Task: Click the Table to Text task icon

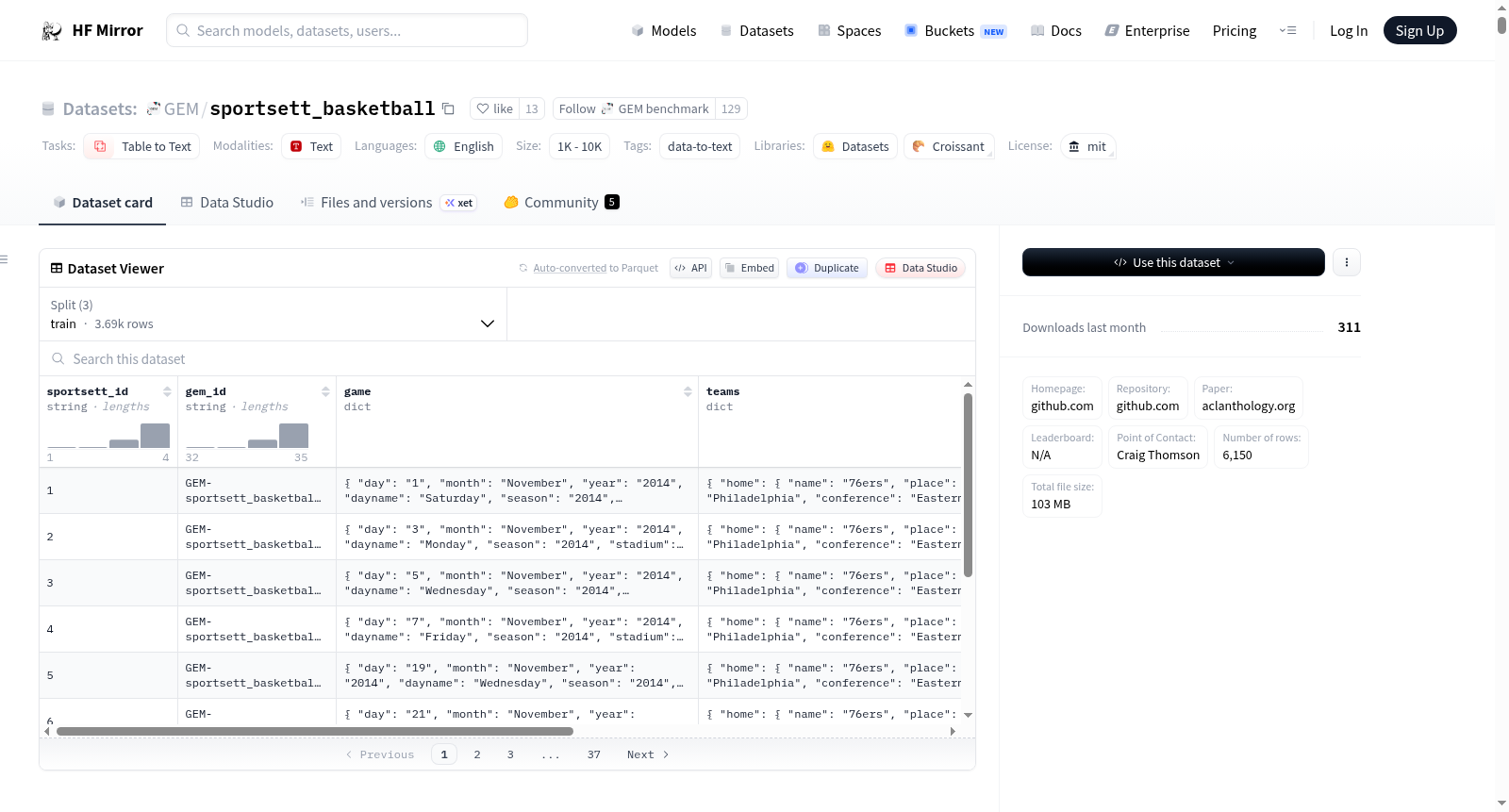Action: pyautogui.click(x=100, y=146)
